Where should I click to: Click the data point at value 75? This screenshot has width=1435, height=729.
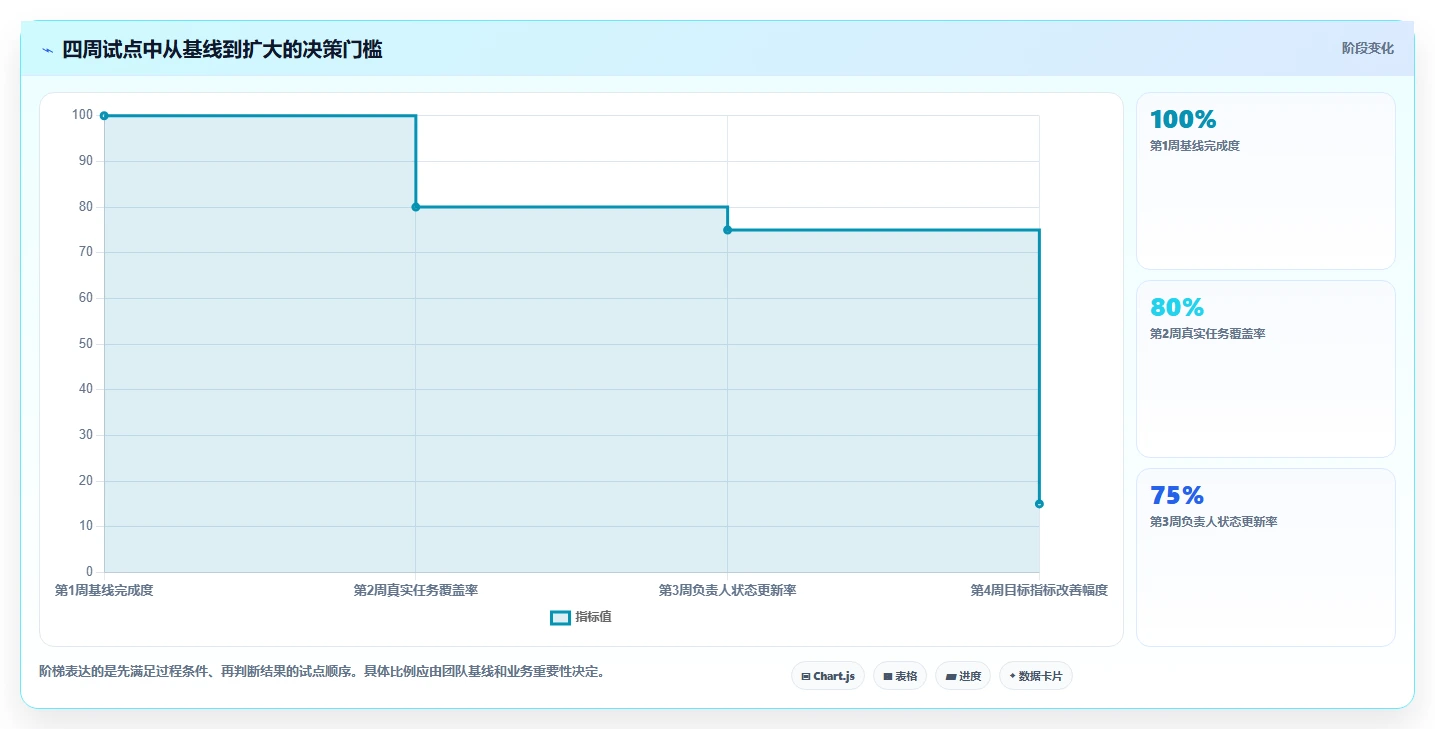[x=727, y=230]
